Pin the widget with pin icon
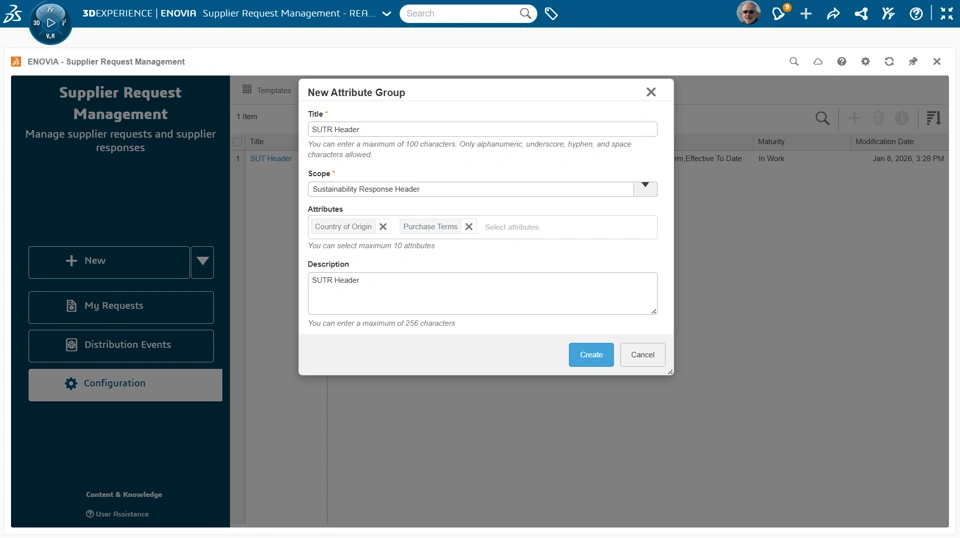This screenshot has width=960, height=538. coord(913,61)
